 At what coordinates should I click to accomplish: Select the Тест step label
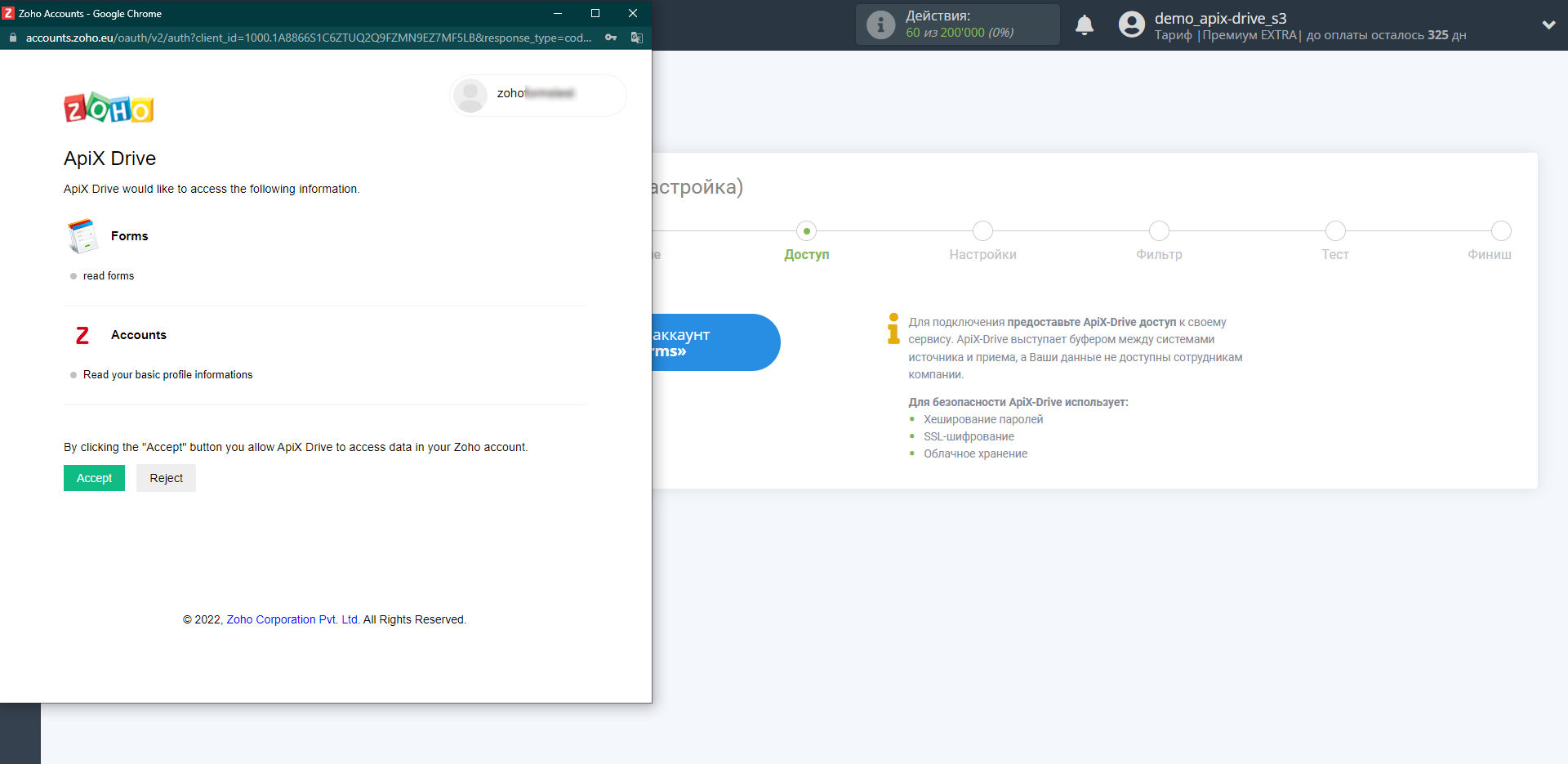(x=1335, y=255)
